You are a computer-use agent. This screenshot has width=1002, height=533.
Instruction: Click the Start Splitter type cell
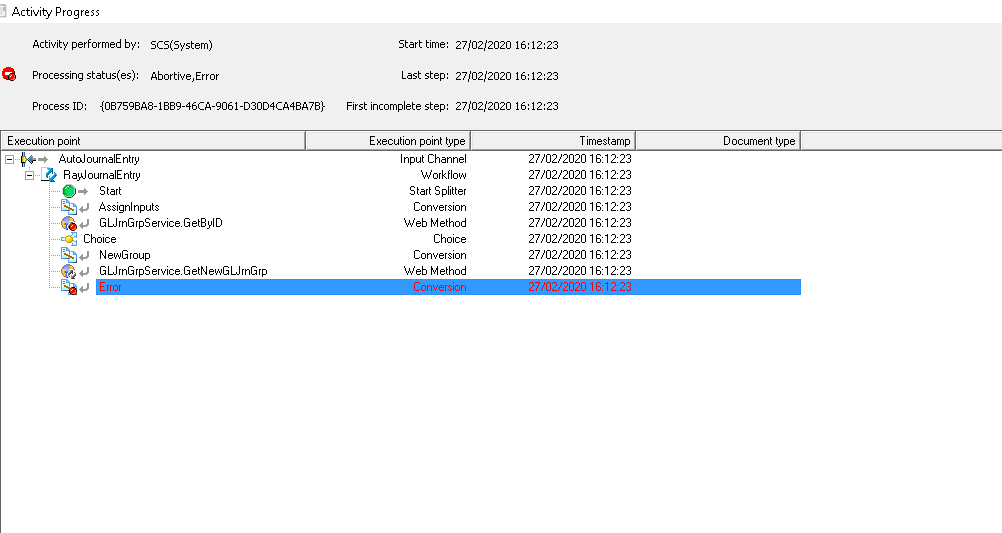pos(438,191)
